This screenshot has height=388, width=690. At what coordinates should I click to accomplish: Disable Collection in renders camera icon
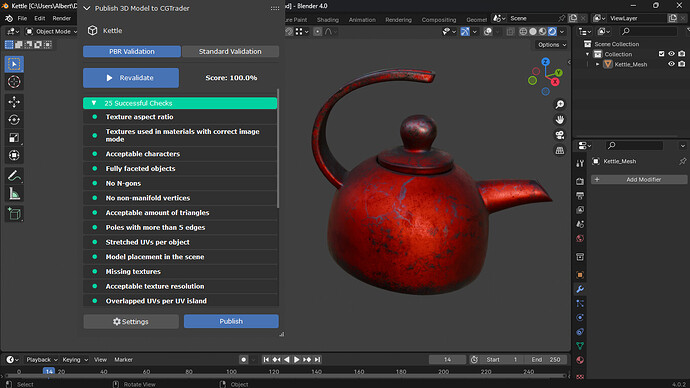pyautogui.click(x=682, y=54)
